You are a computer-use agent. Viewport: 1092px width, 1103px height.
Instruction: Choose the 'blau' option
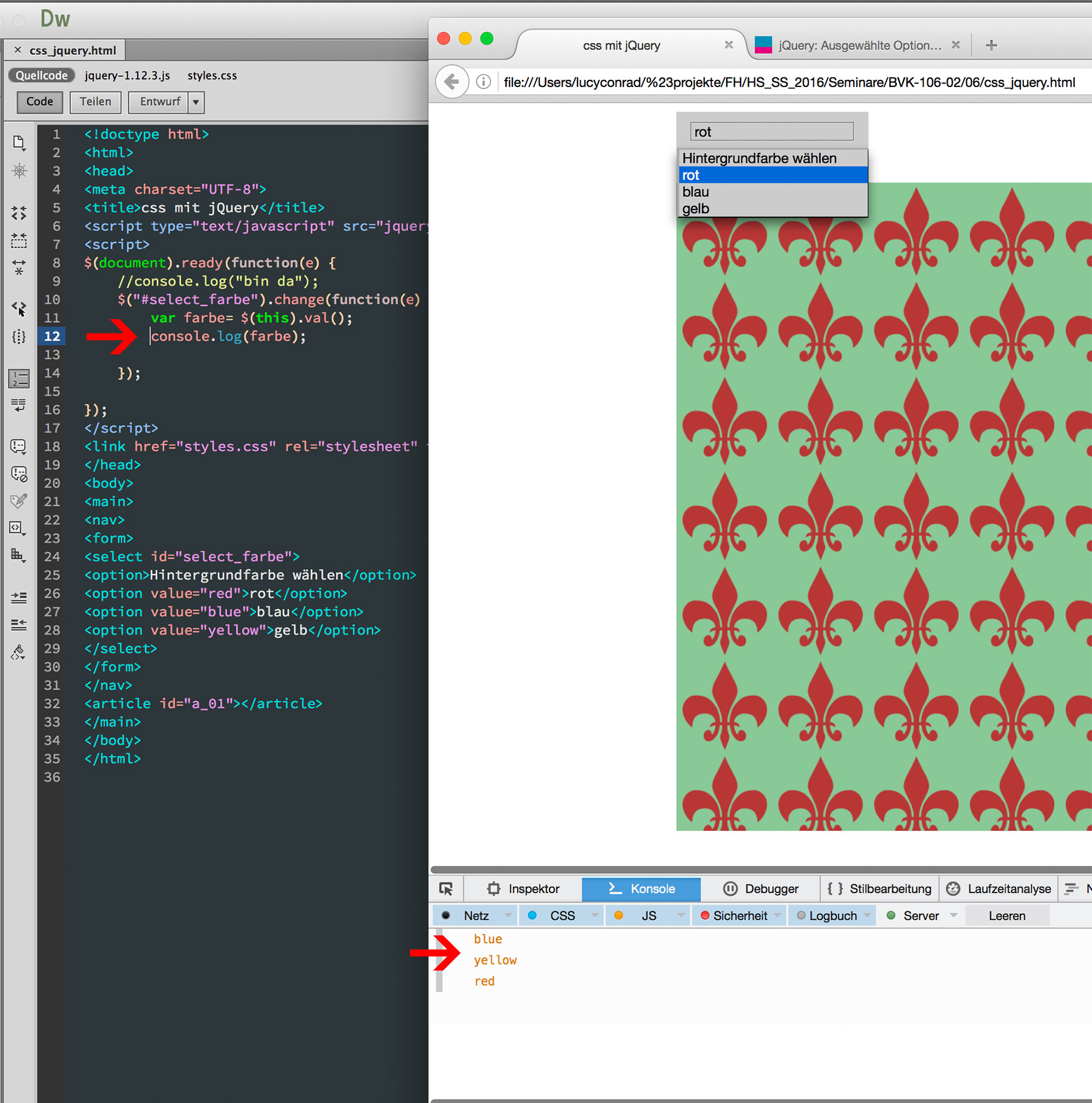773,191
